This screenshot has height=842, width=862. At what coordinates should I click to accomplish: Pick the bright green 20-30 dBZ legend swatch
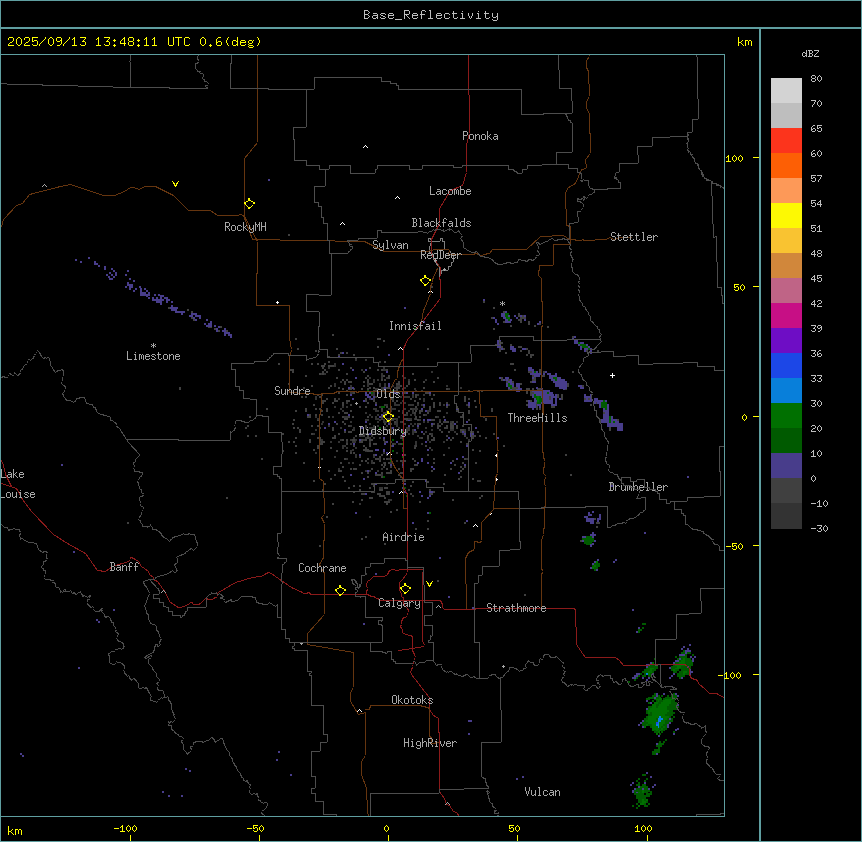coord(786,416)
